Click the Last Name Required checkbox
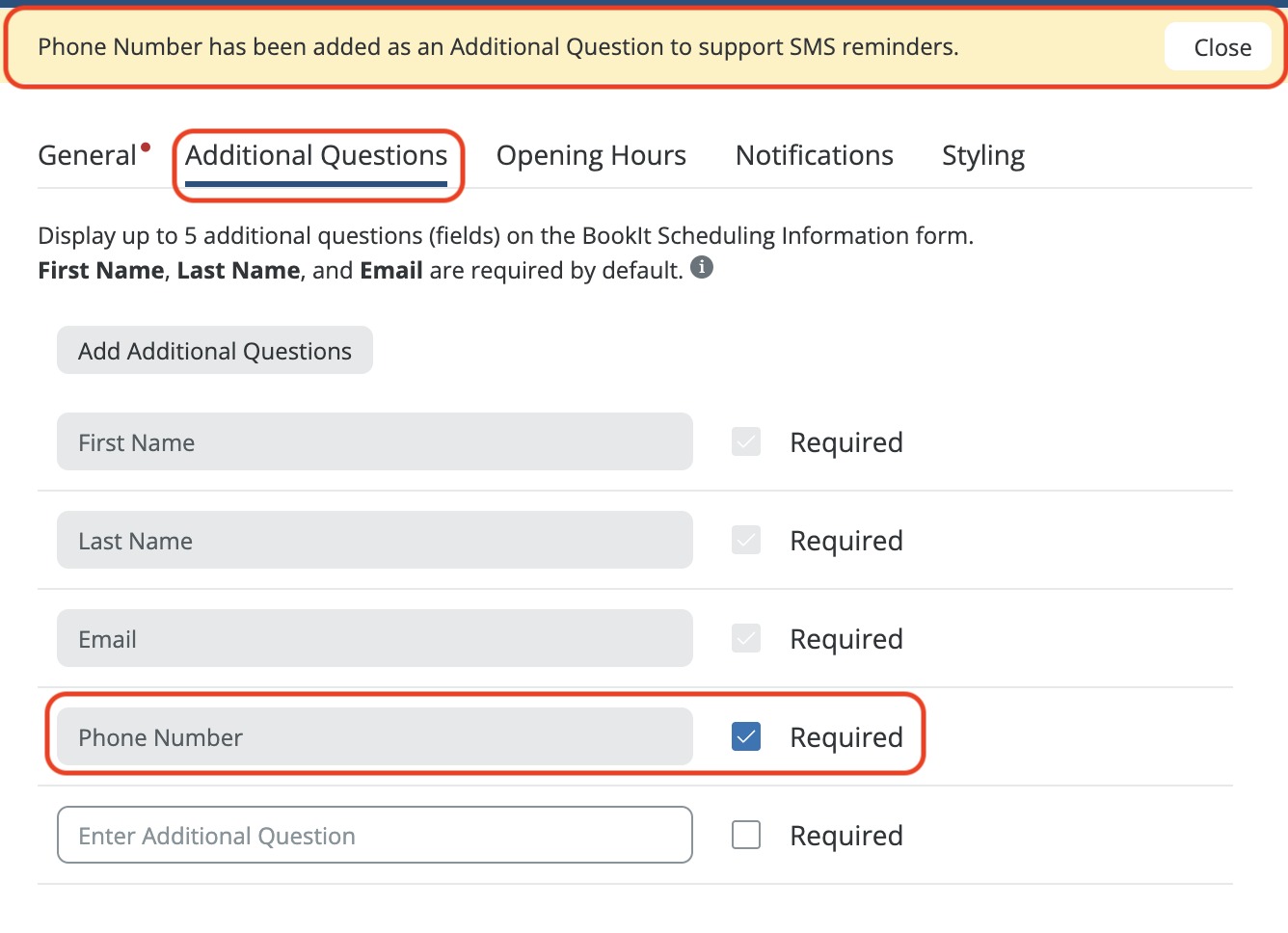This screenshot has height=933, width=1288. click(x=746, y=541)
